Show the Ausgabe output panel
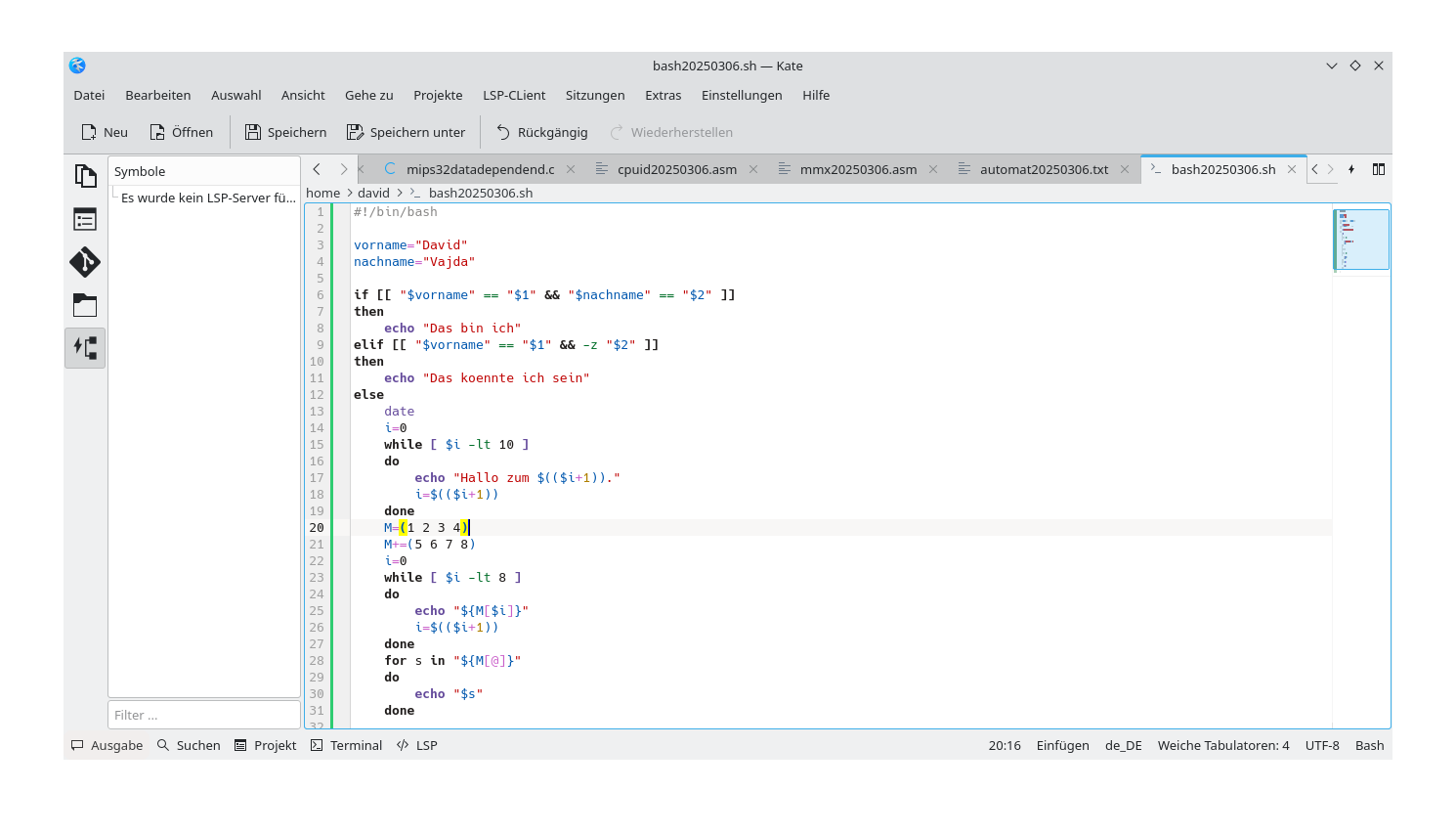Screen dimensions: 1456x835 click(106, 745)
